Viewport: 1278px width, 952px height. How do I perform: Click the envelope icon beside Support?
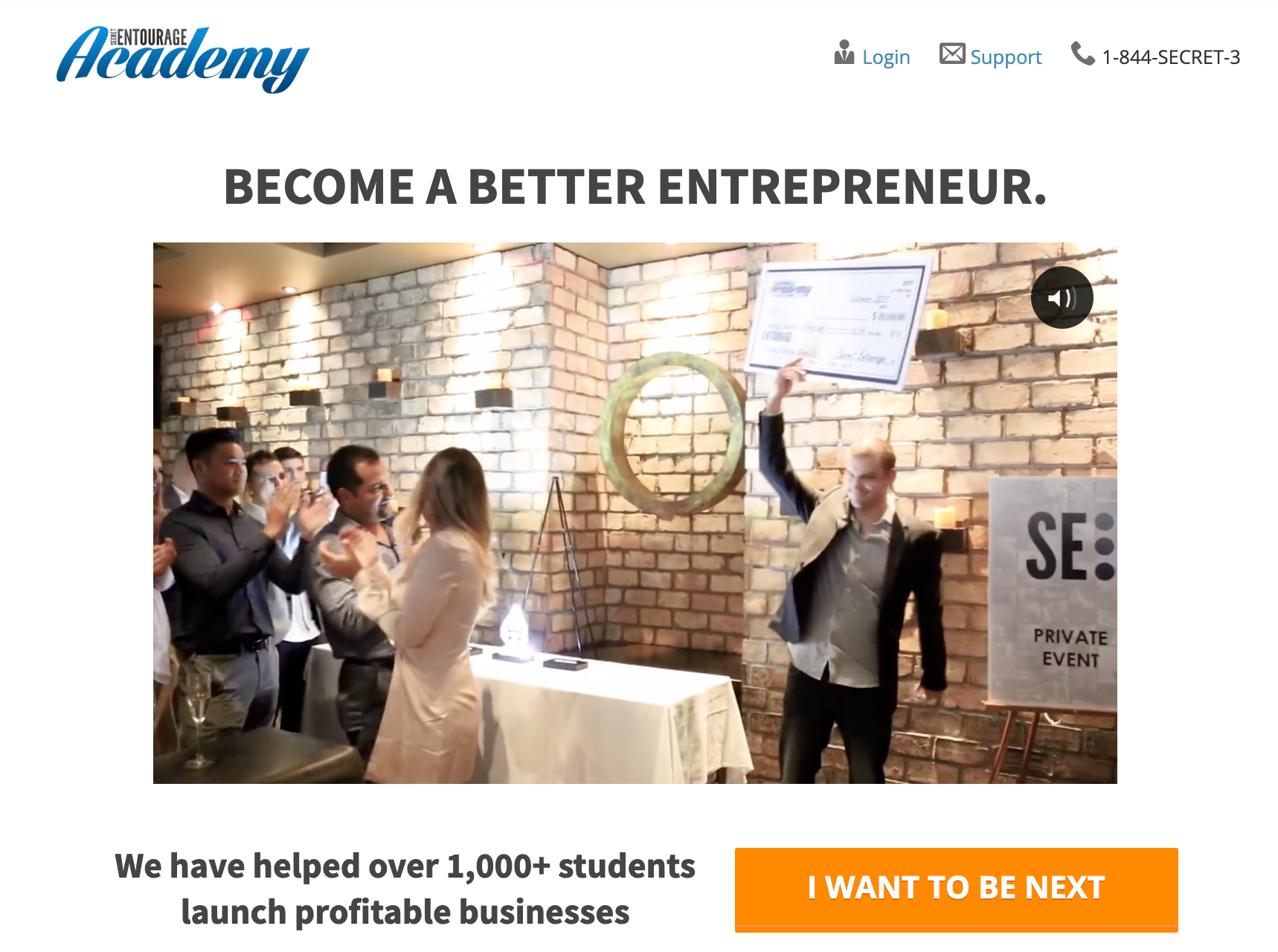952,54
